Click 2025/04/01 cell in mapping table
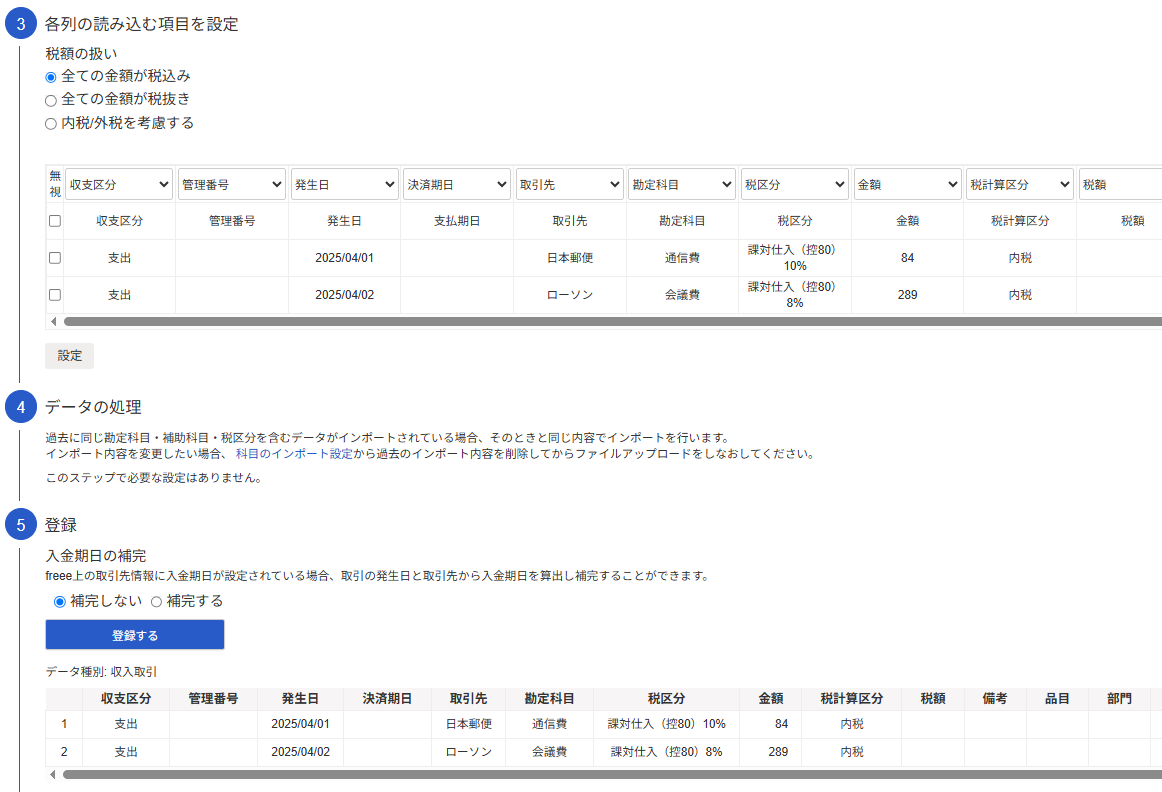This screenshot has width=1162, height=792. (345, 258)
